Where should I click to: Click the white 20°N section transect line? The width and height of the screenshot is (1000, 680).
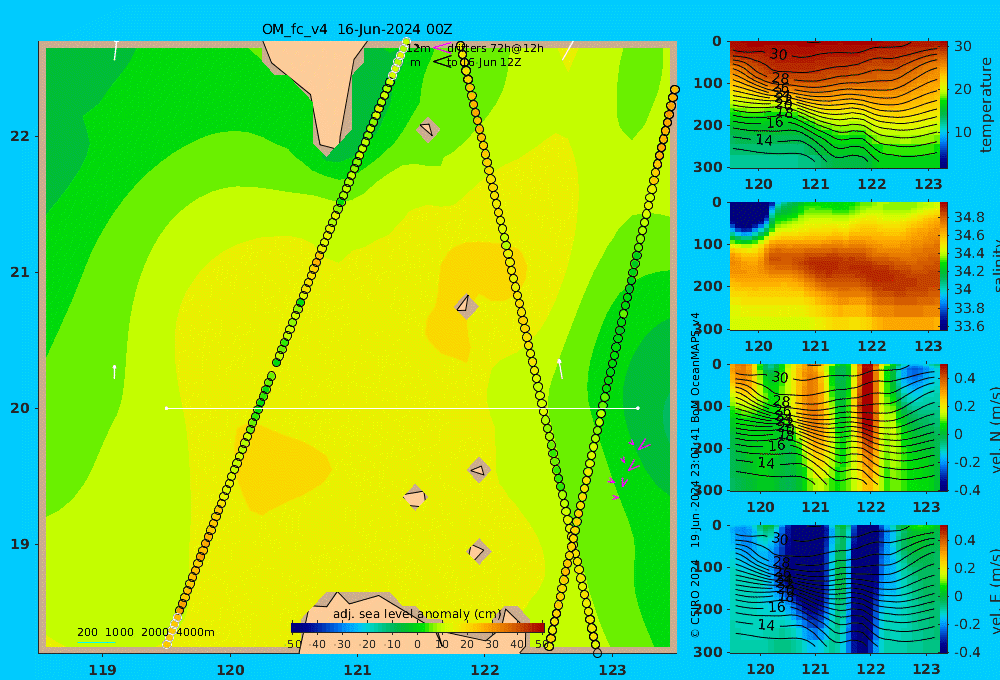click(x=402, y=408)
